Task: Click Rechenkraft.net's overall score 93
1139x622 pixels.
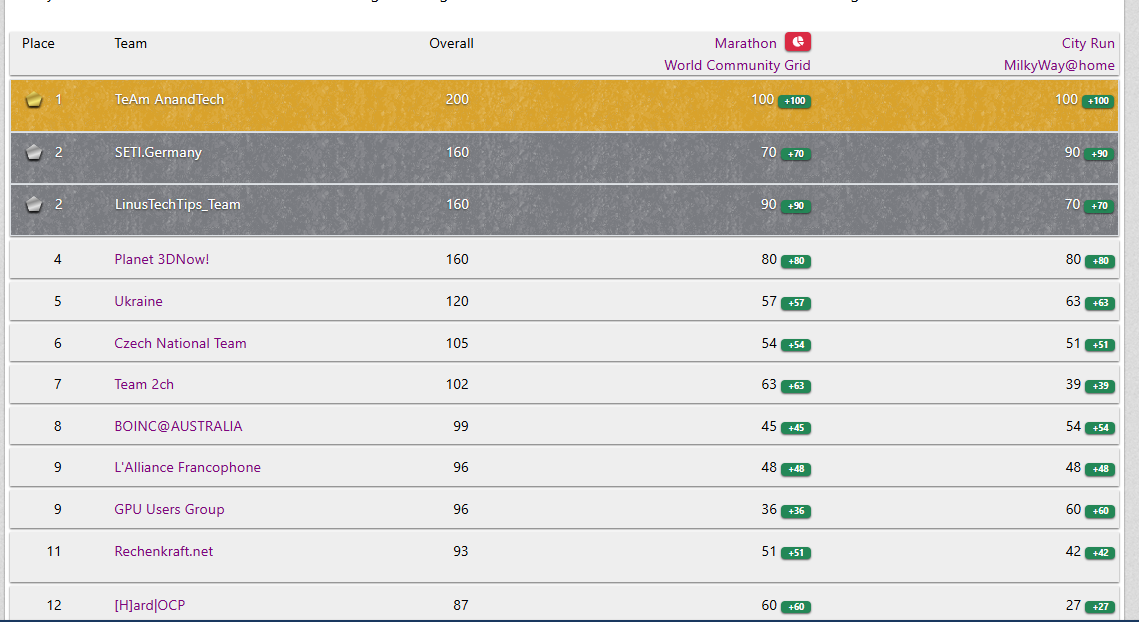Action: pos(461,552)
